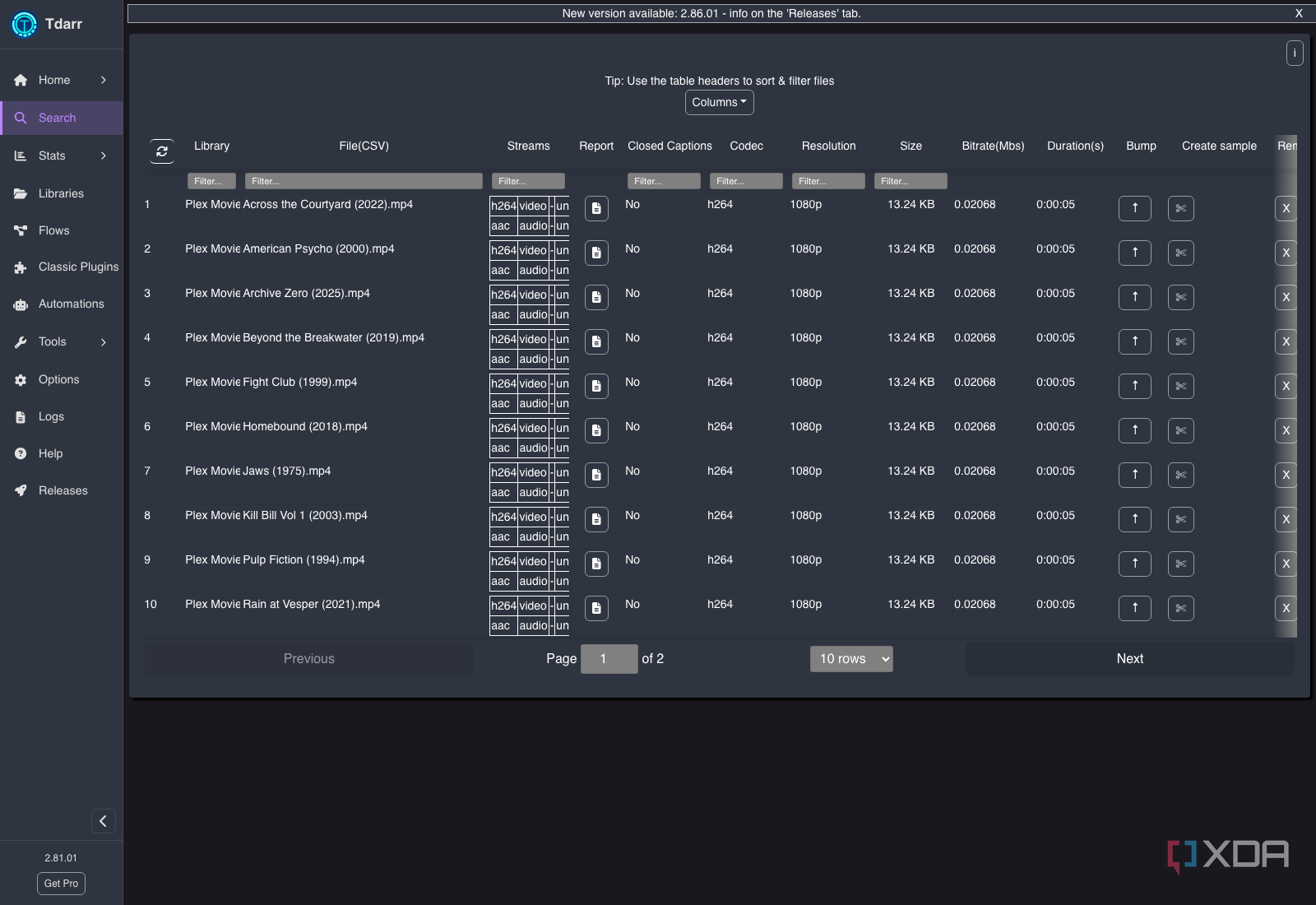The height and width of the screenshot is (905, 1316).
Task: Select Search in the sidebar menu
Action: (62, 118)
